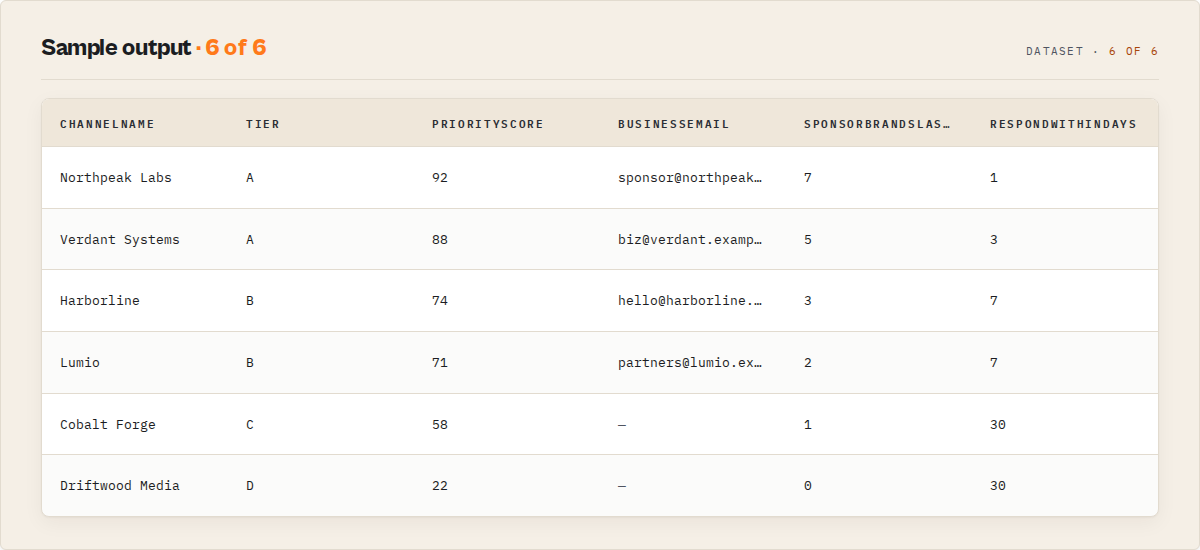The width and height of the screenshot is (1200, 550).
Task: Click sponsor brands count 0 for Driftwood Media
Action: pos(808,486)
